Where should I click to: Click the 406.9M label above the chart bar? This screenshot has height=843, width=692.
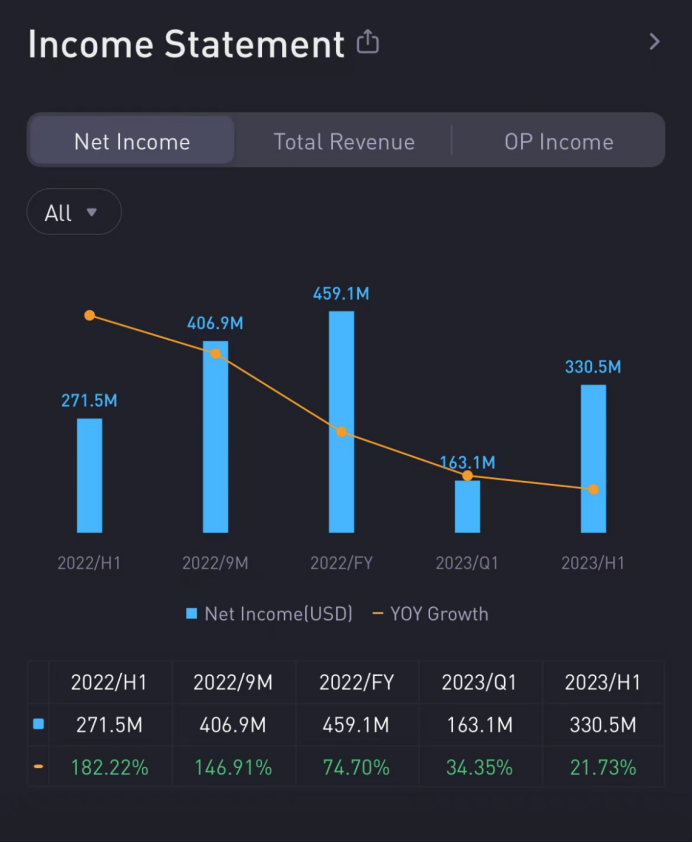point(215,323)
